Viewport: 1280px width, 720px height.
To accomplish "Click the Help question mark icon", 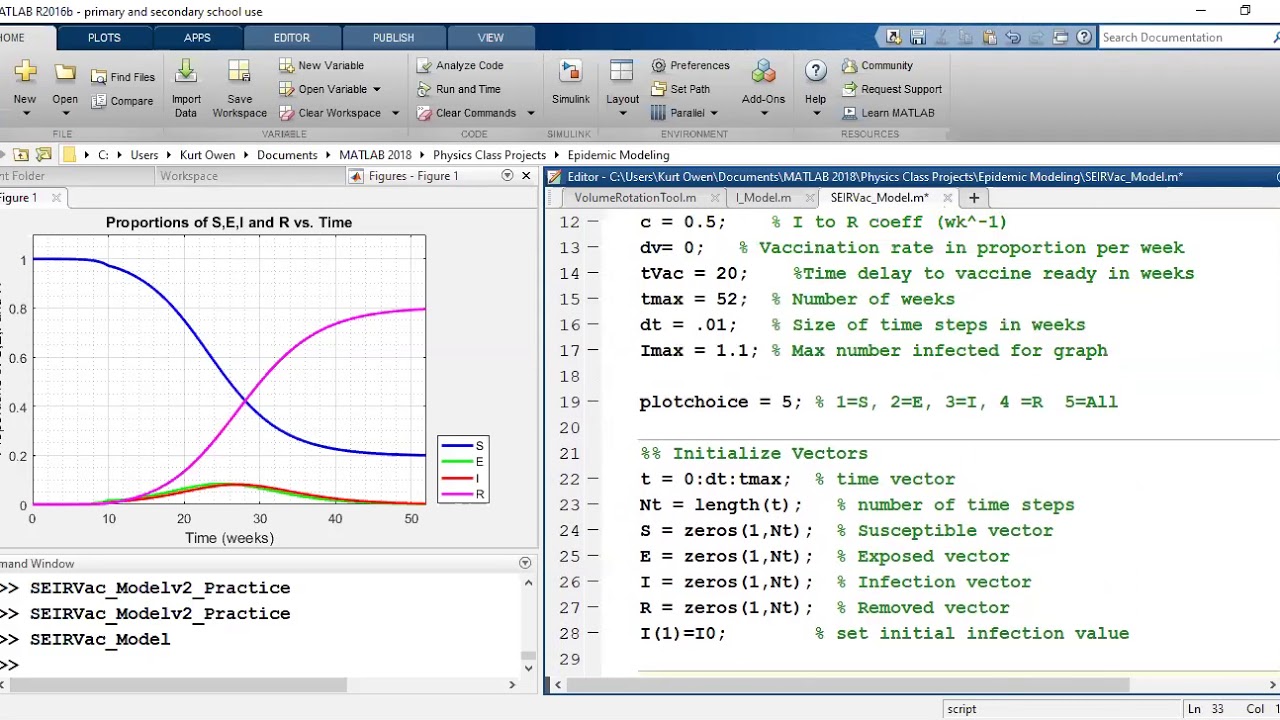I will pyautogui.click(x=815, y=71).
